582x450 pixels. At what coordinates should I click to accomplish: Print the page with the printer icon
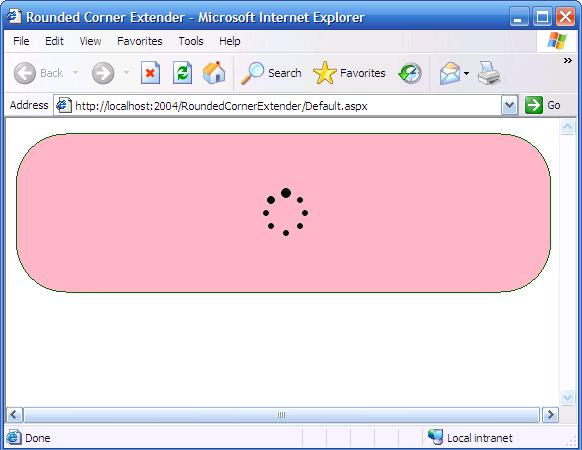(488, 73)
